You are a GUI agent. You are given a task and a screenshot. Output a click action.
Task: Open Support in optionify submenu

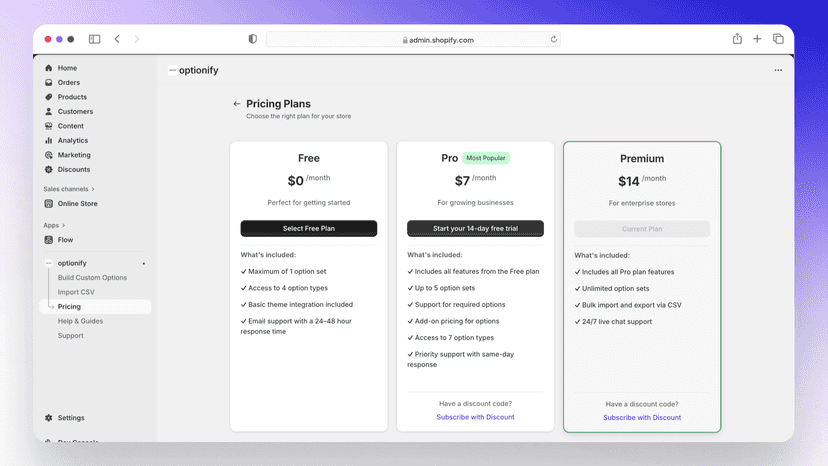point(71,336)
